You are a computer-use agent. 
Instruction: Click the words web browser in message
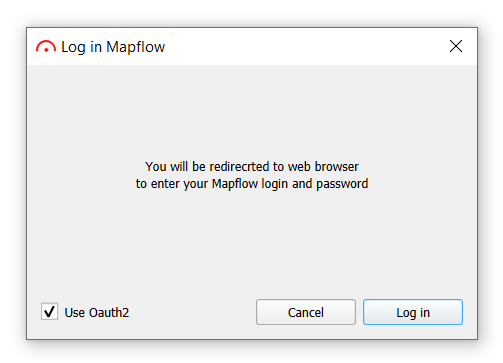(x=323, y=167)
